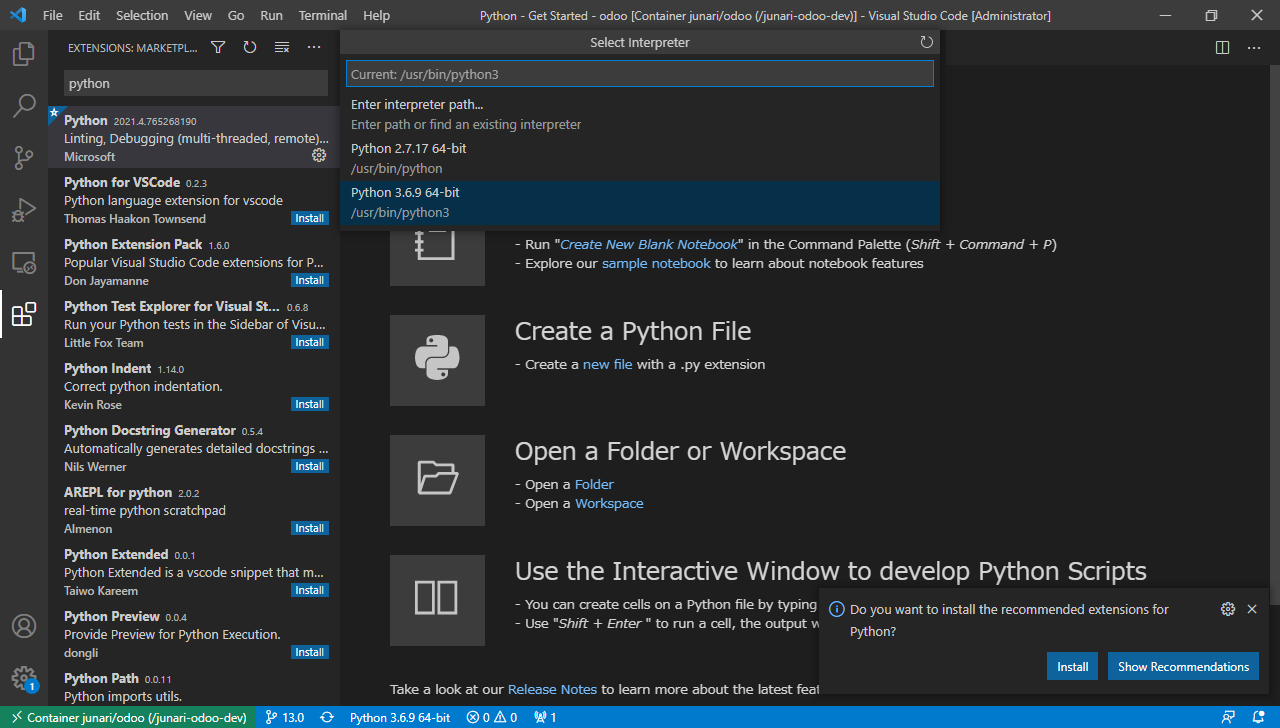Open the Explorer view in activity bar

tap(24, 54)
